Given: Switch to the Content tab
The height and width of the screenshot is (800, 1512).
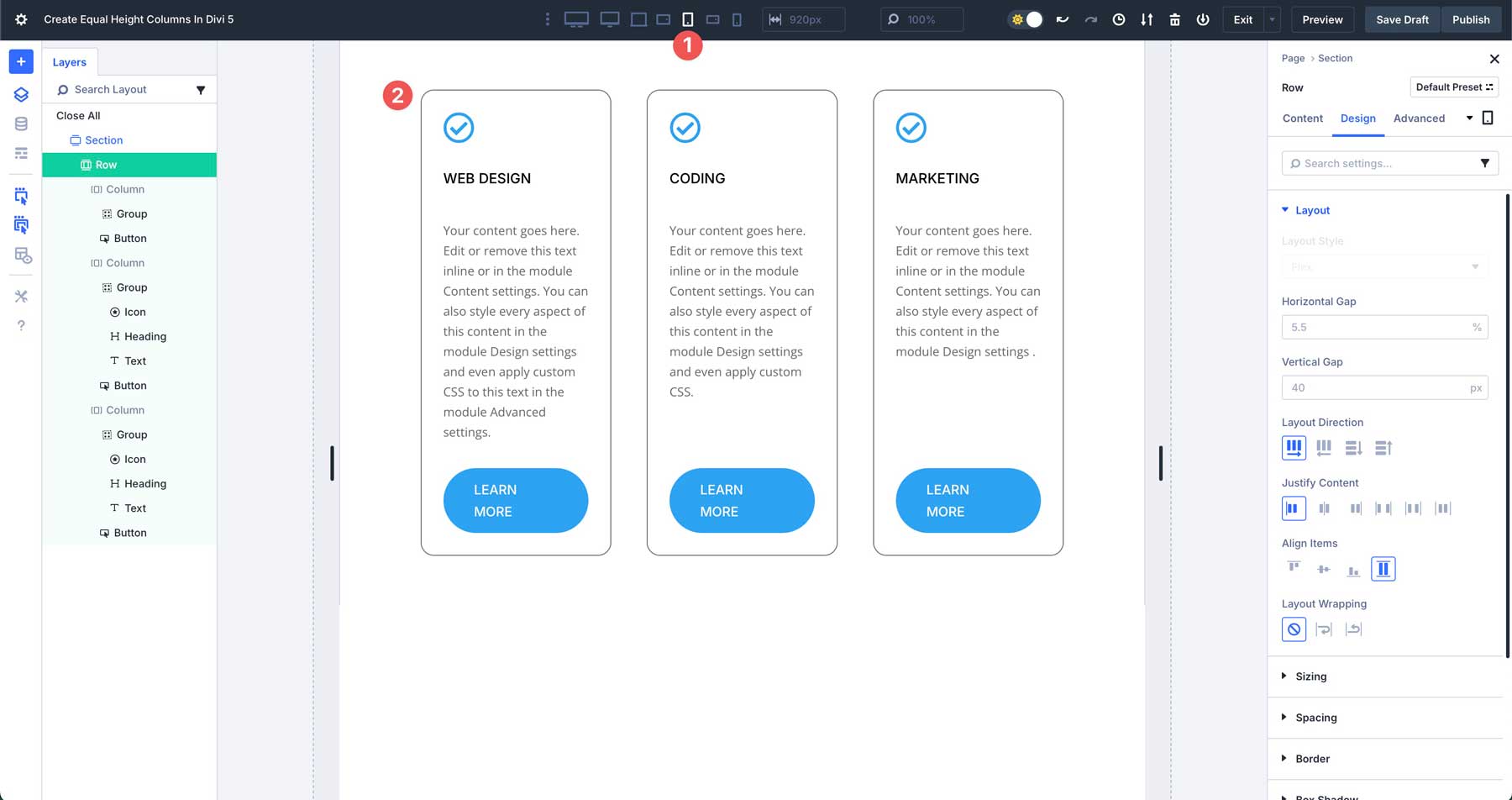Looking at the screenshot, I should click(1303, 118).
